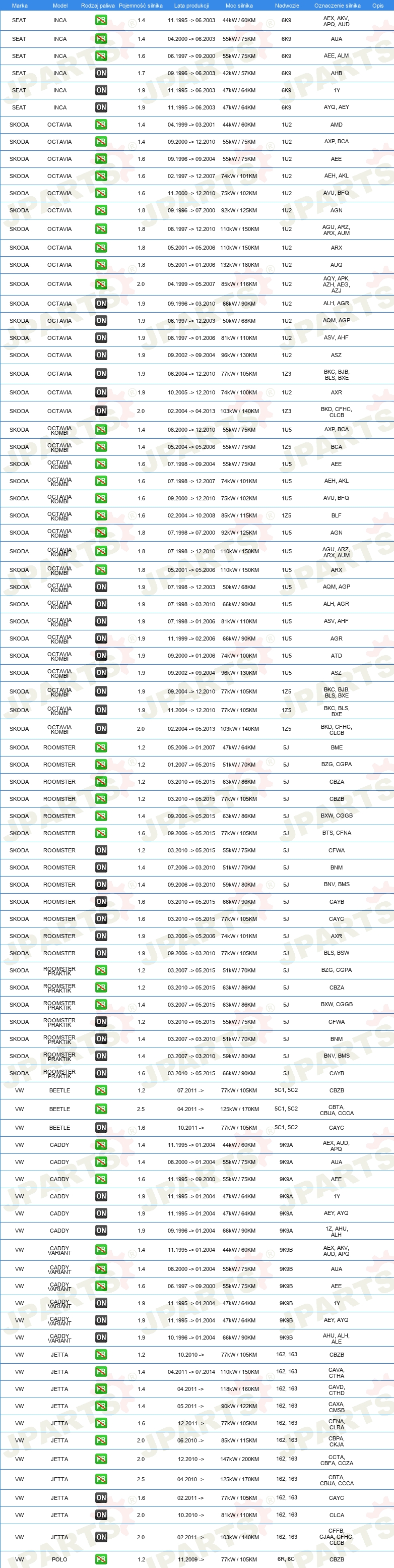Screen dimensions: 394x1568
Task: Click petrol icon in JETTA 147kW / 200KM row
Action: [101, 1459]
